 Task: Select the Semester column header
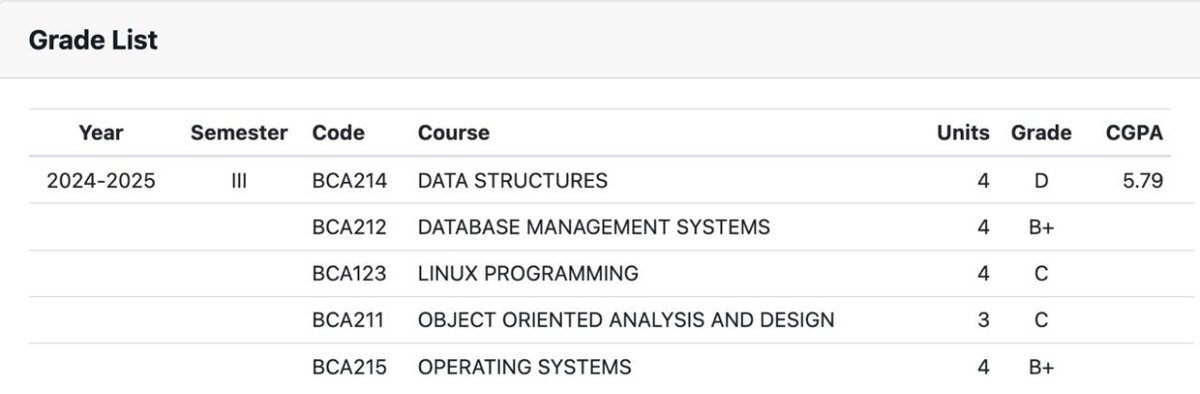click(x=239, y=132)
